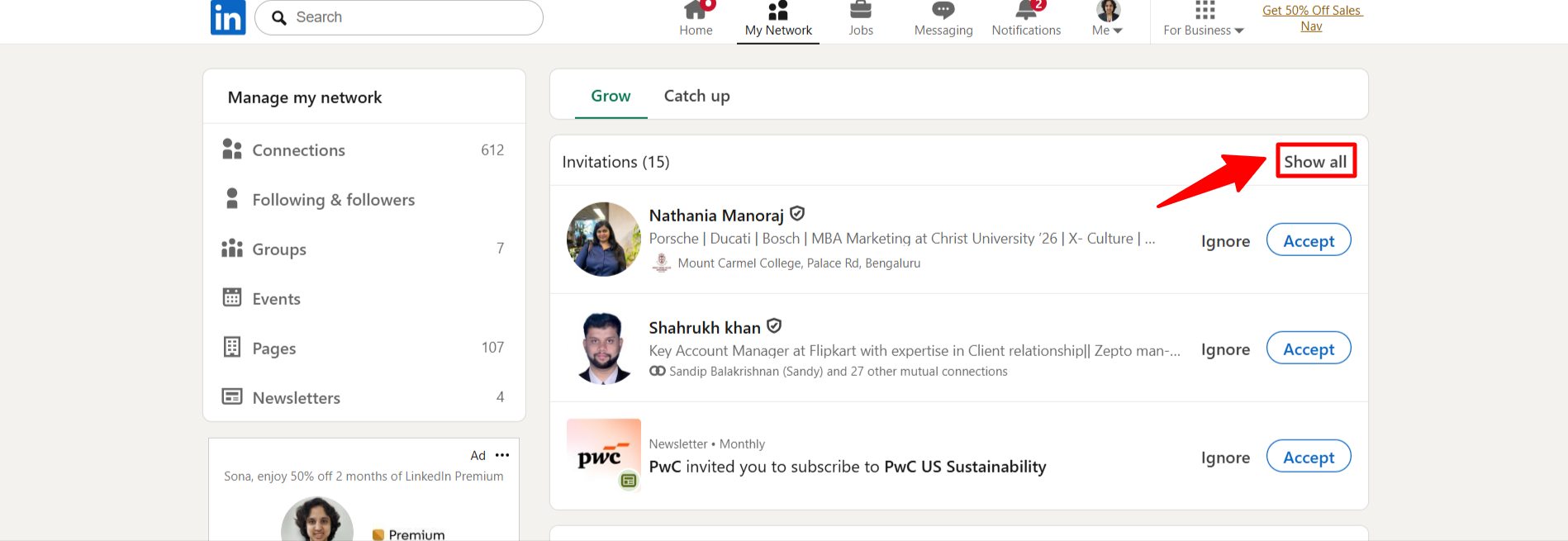Click the LinkedIn logo
The image size is (1568, 541).
[229, 17]
